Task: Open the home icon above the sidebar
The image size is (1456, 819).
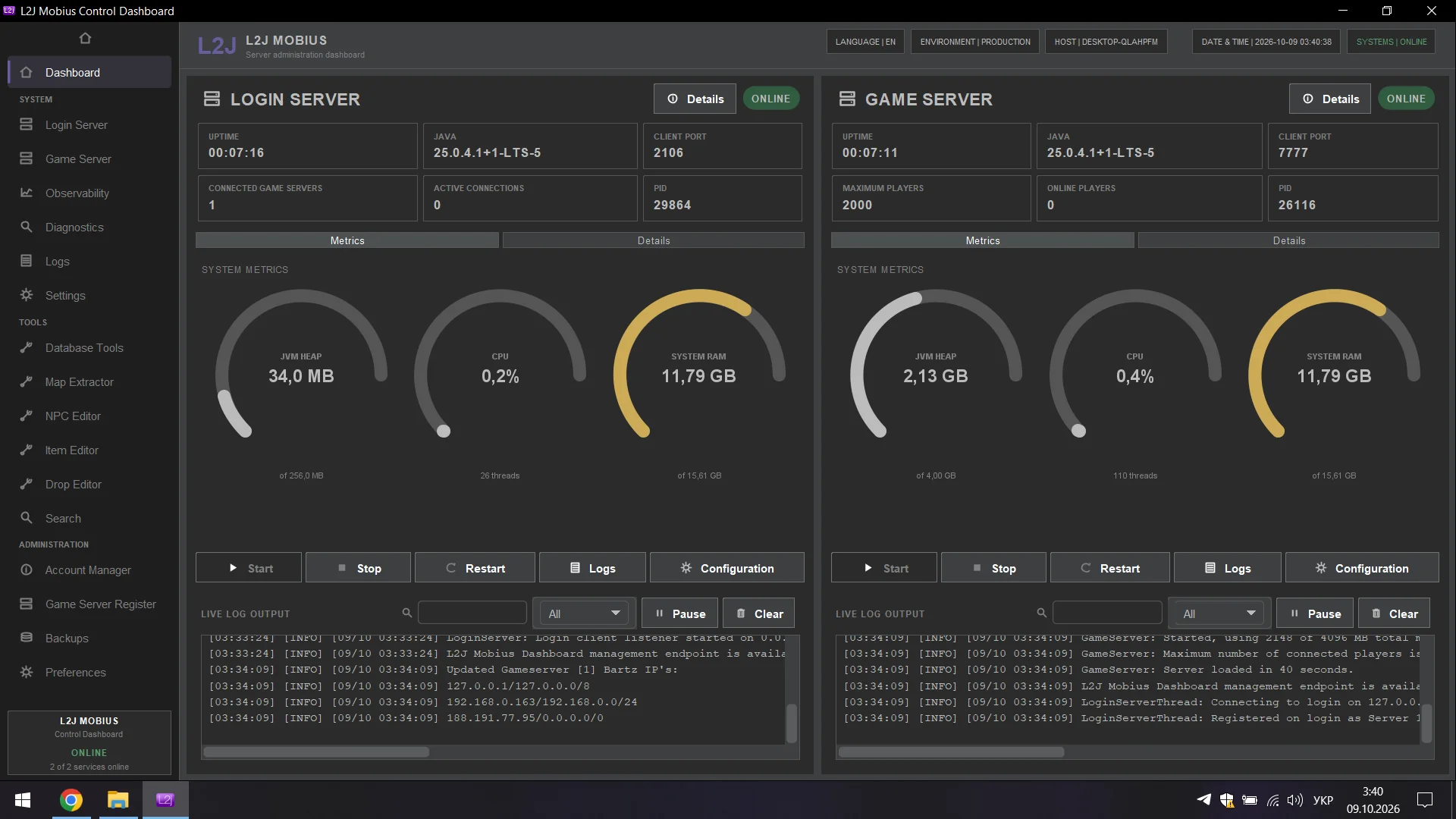Action: (x=85, y=38)
